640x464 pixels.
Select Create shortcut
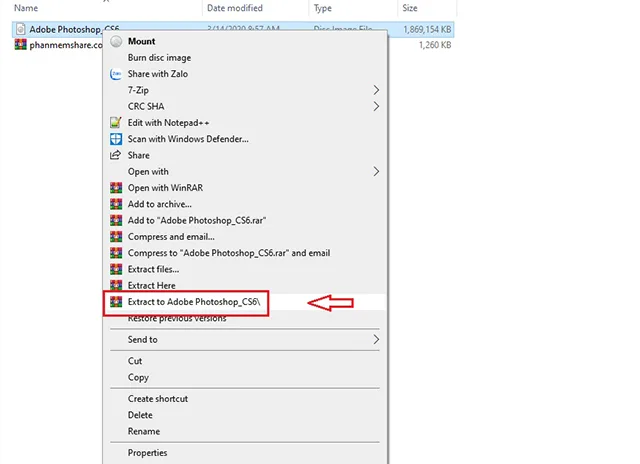[x=158, y=399]
